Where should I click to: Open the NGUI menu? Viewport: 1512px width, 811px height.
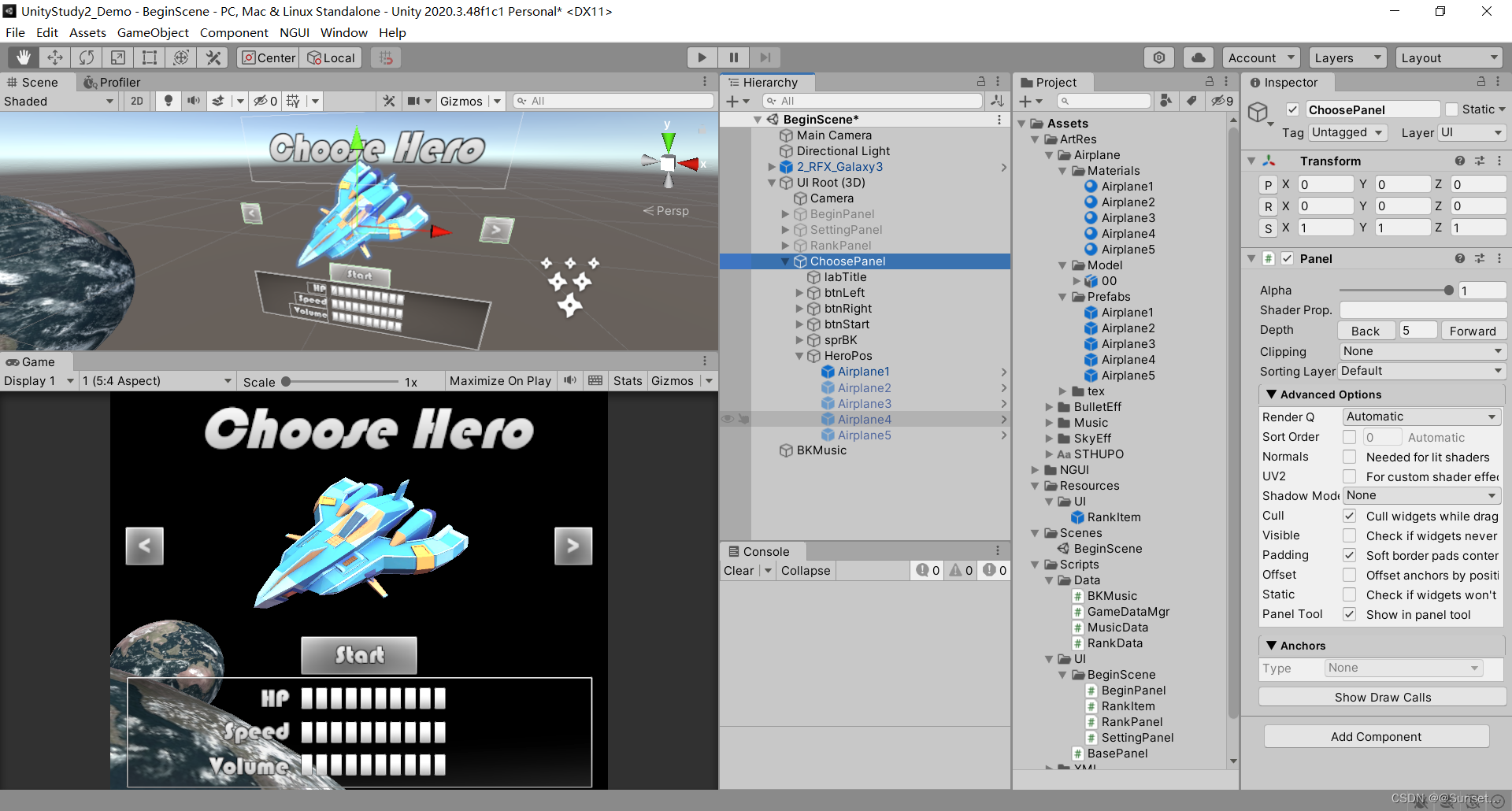295,32
